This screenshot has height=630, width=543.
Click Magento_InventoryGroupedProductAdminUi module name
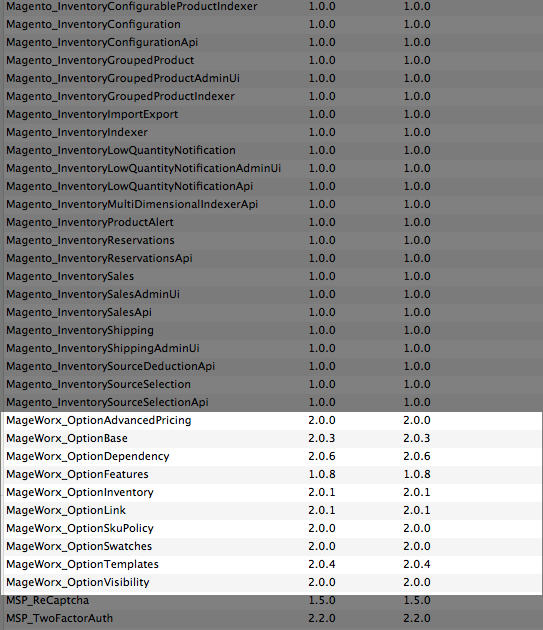click(x=123, y=79)
